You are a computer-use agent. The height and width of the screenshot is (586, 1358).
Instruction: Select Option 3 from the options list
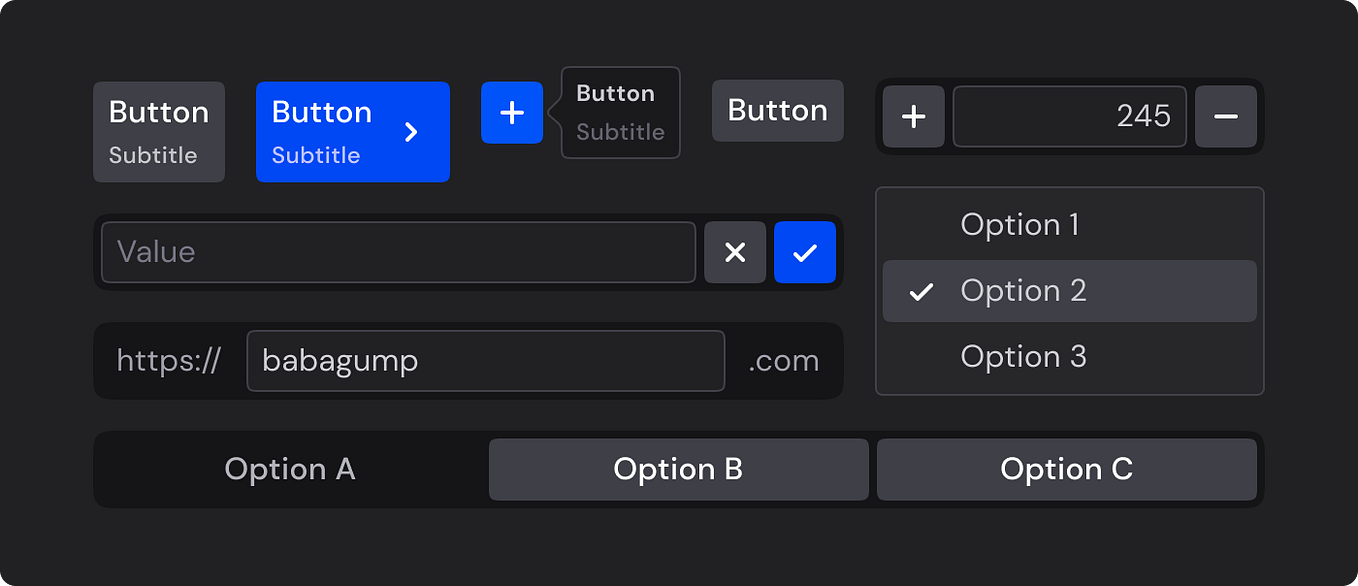click(x=1023, y=357)
